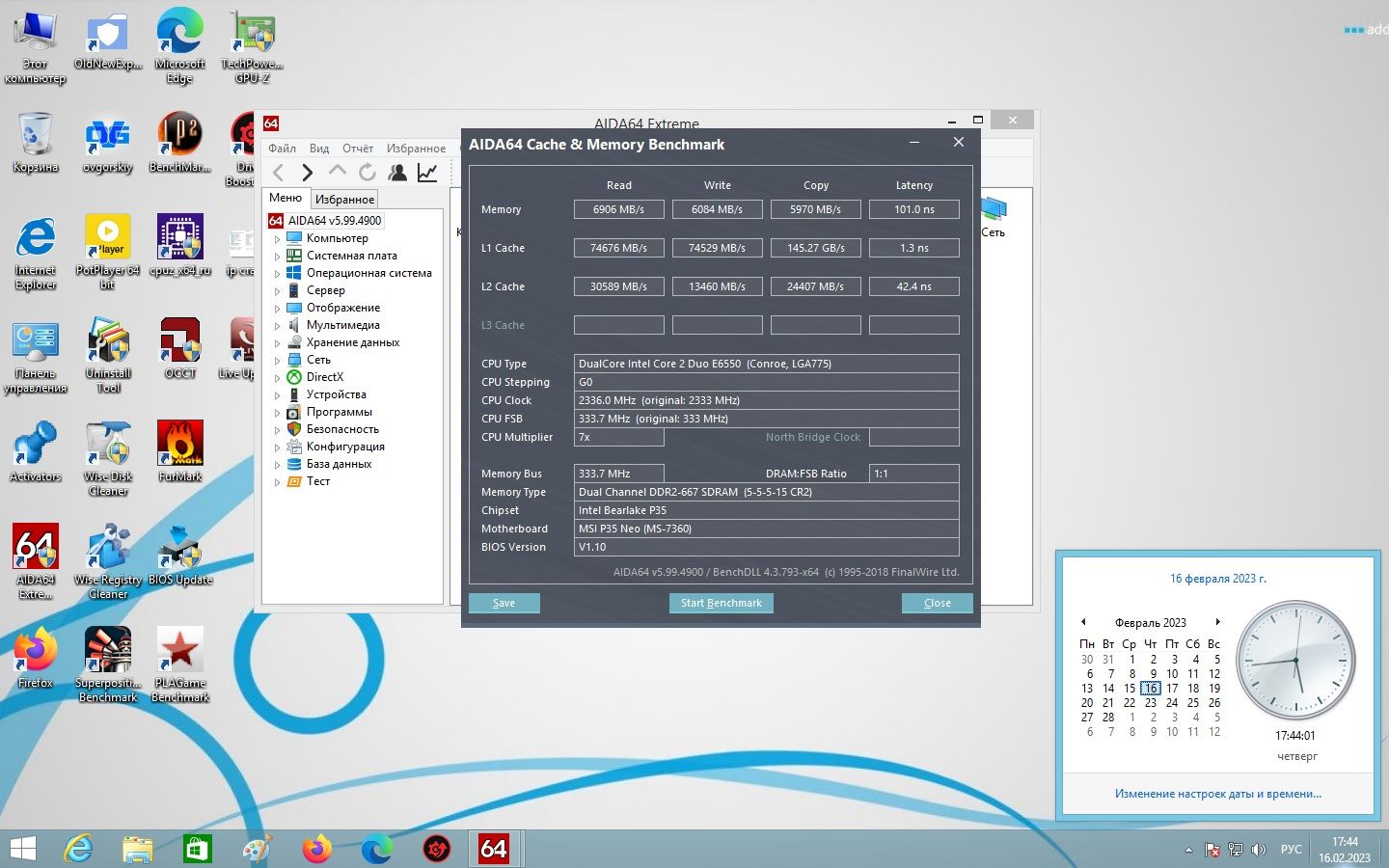The height and width of the screenshot is (868, 1389).
Task: Expand the Сервер tree node
Action: 277,290
